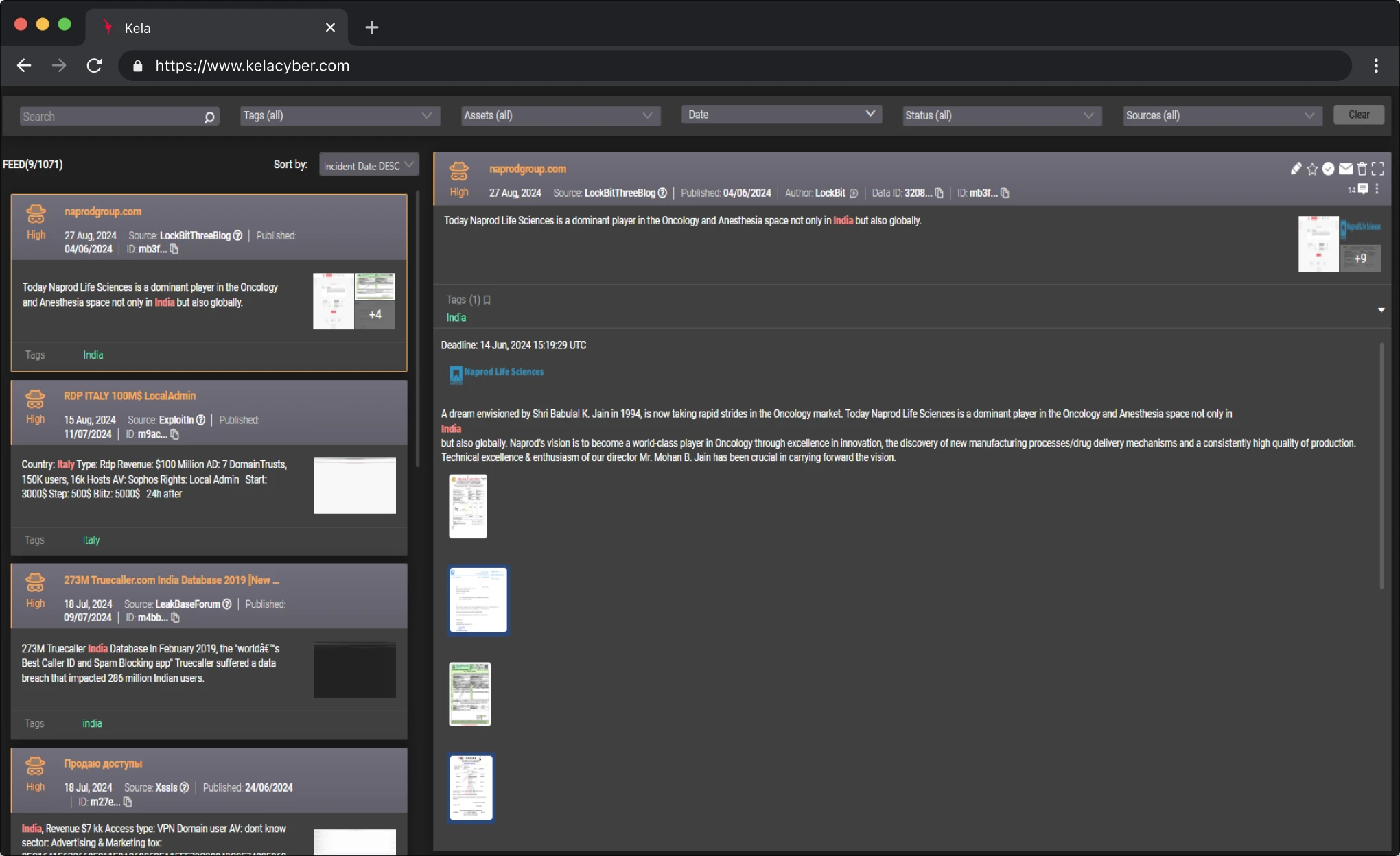Copy the Data ID 3208 value

[x=940, y=193]
